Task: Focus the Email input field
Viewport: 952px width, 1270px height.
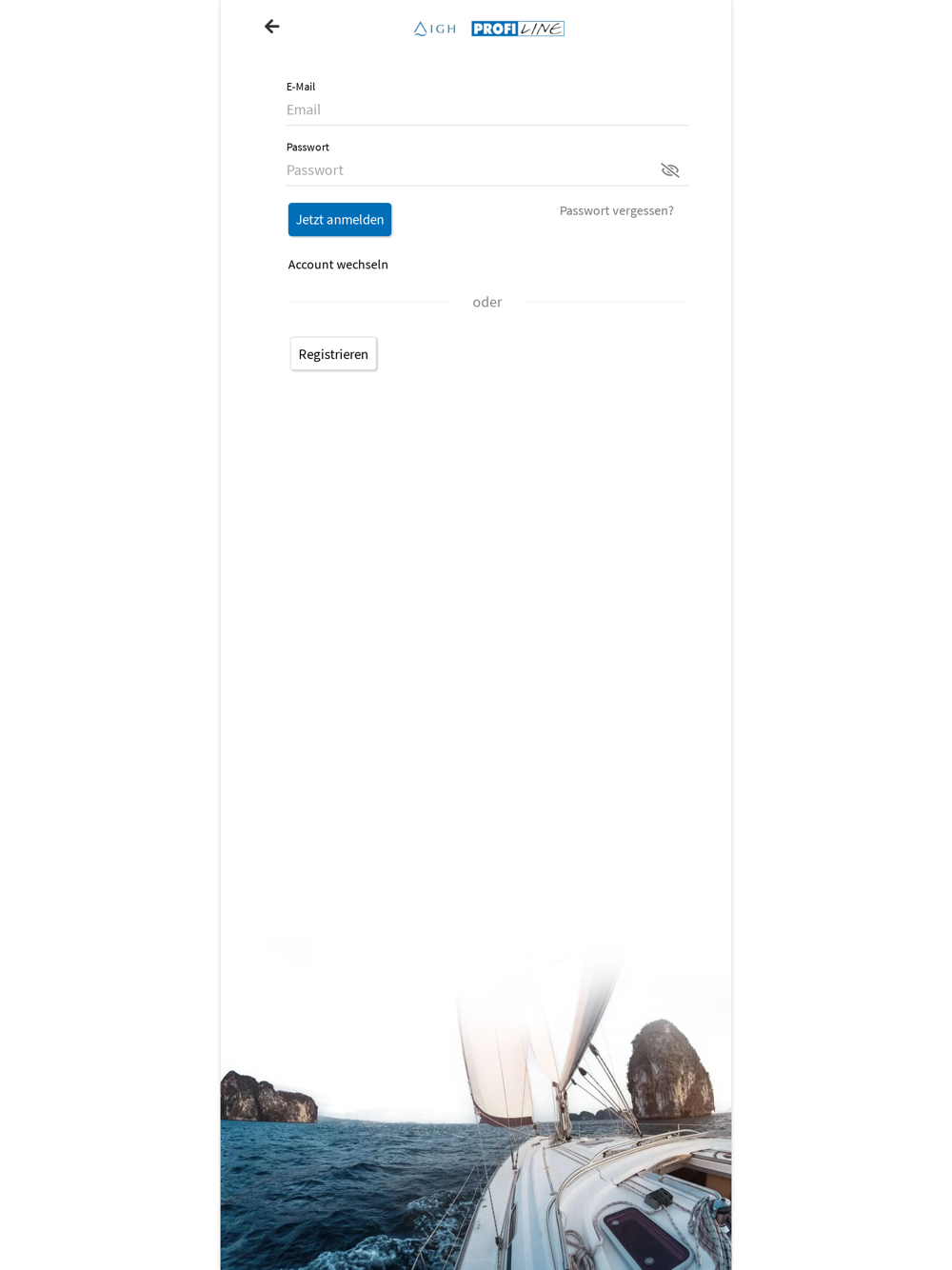Action: point(487,109)
